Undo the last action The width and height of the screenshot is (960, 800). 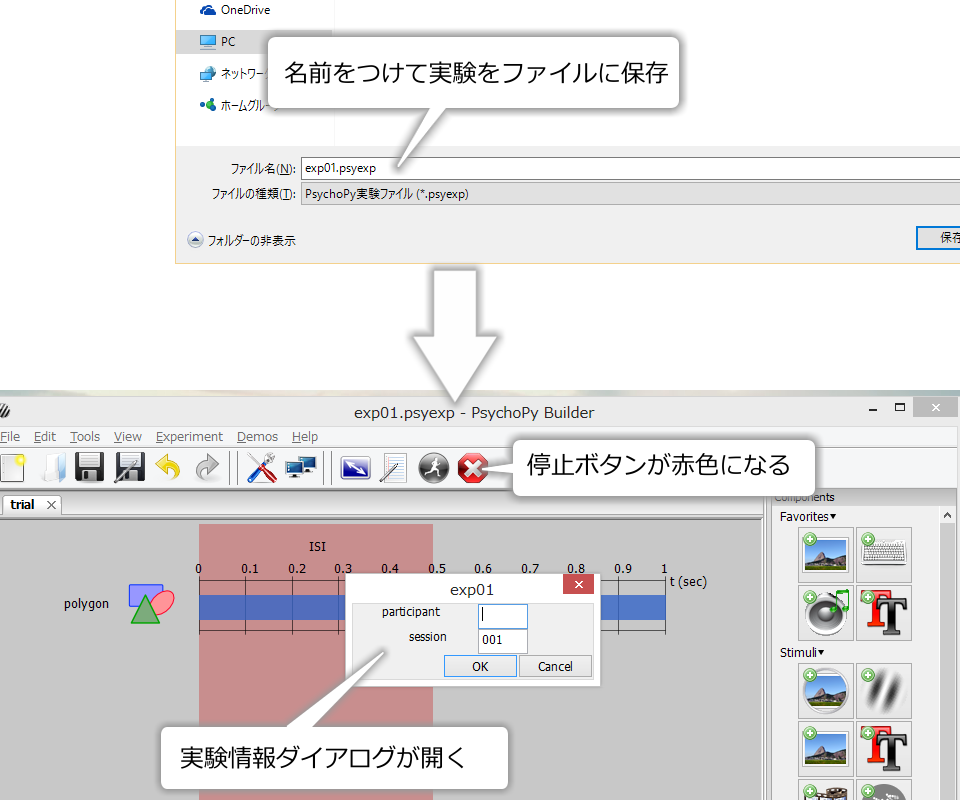[x=168, y=468]
